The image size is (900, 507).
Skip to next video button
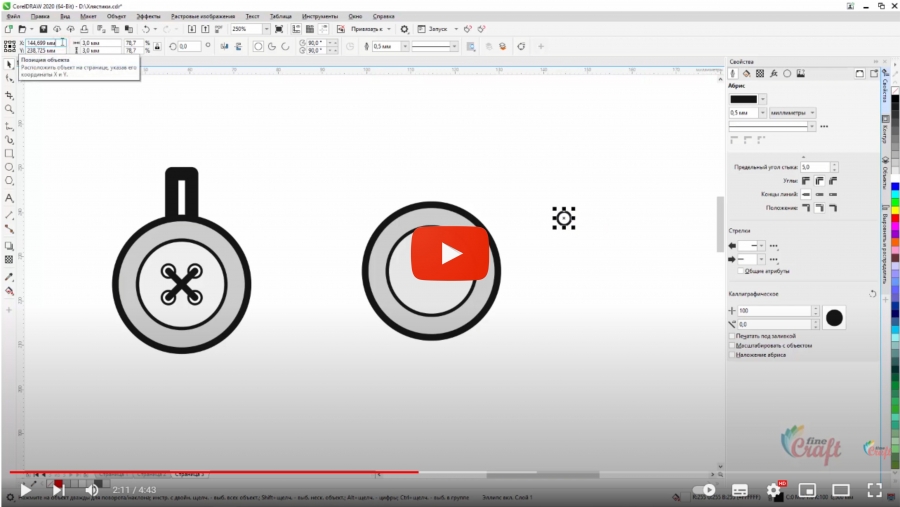pyautogui.click(x=59, y=490)
